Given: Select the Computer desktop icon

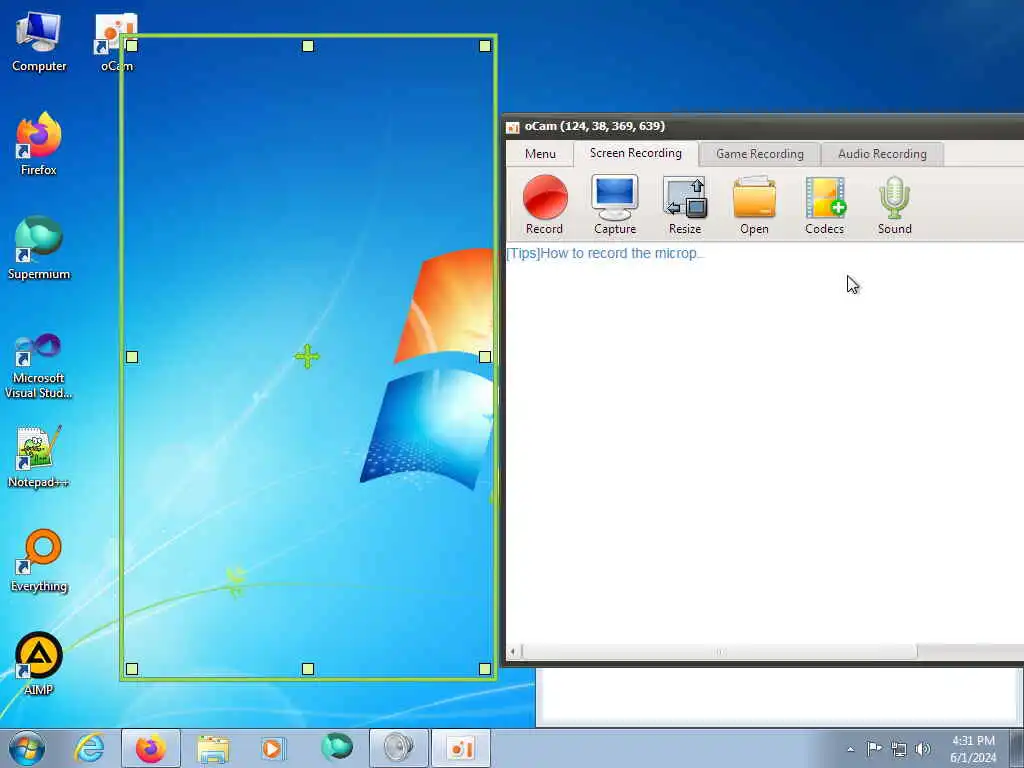Looking at the screenshot, I should pos(39,42).
